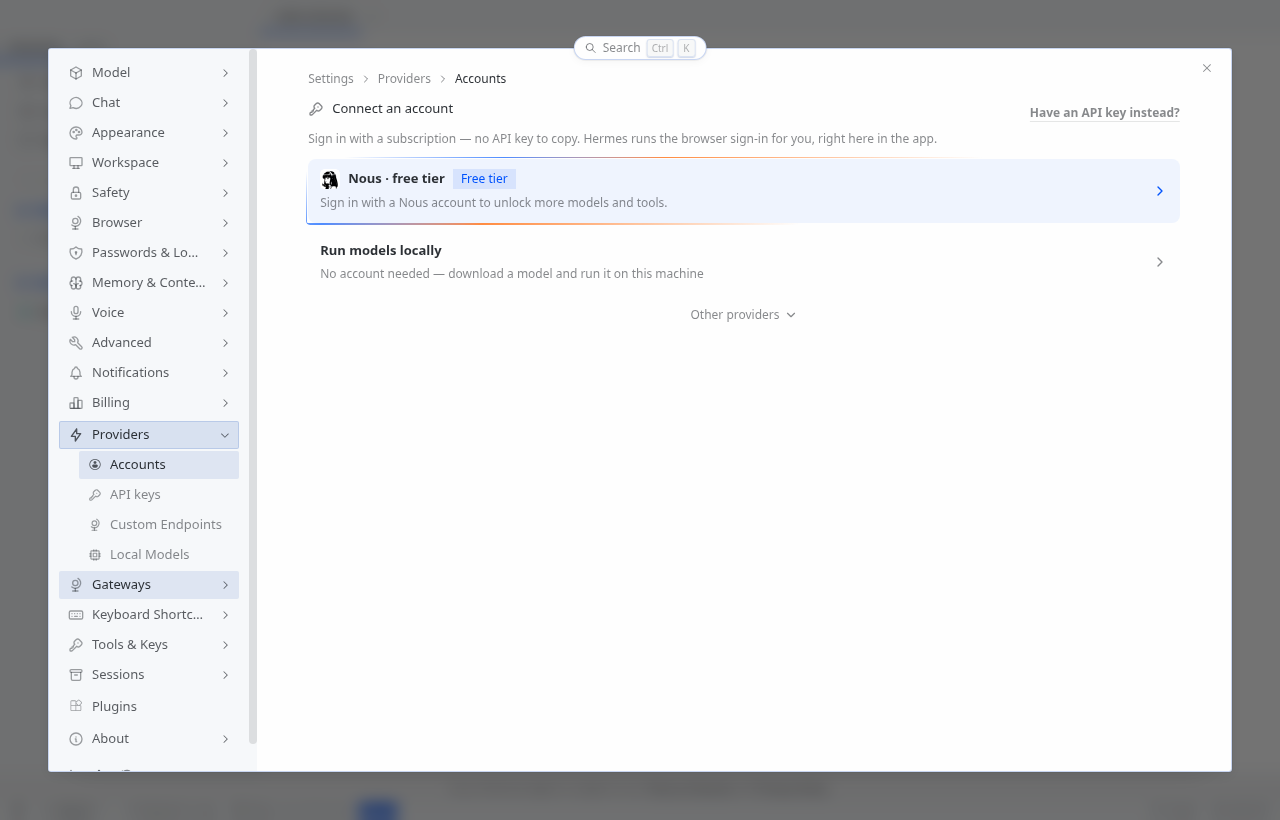Viewport: 1280px width, 820px height.
Task: Expand the Appearance section chevron
Action: [226, 133]
